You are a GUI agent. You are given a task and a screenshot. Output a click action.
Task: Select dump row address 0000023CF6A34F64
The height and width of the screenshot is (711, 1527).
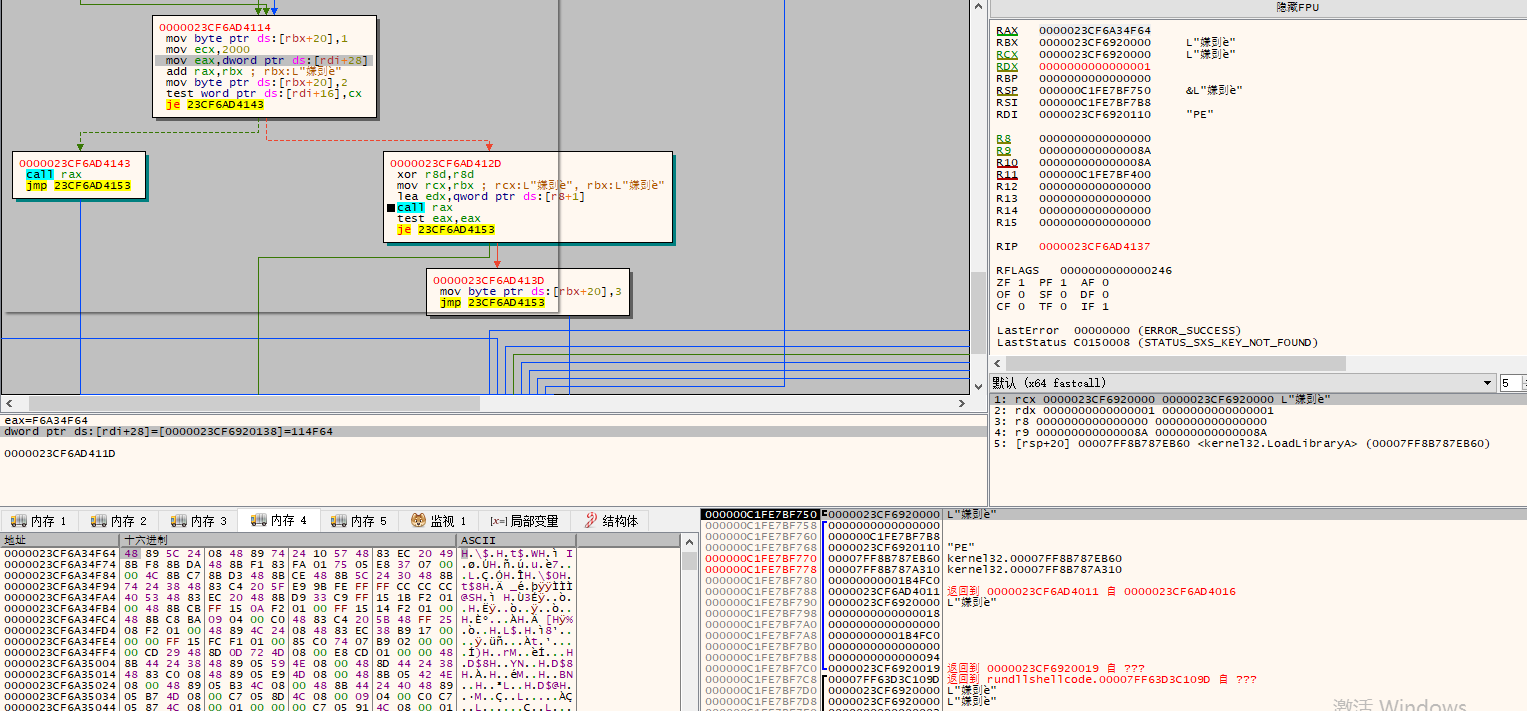click(x=60, y=553)
